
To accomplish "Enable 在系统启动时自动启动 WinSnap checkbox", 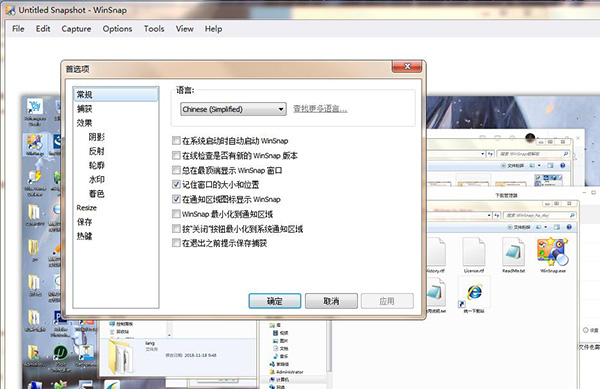I will point(176,141).
